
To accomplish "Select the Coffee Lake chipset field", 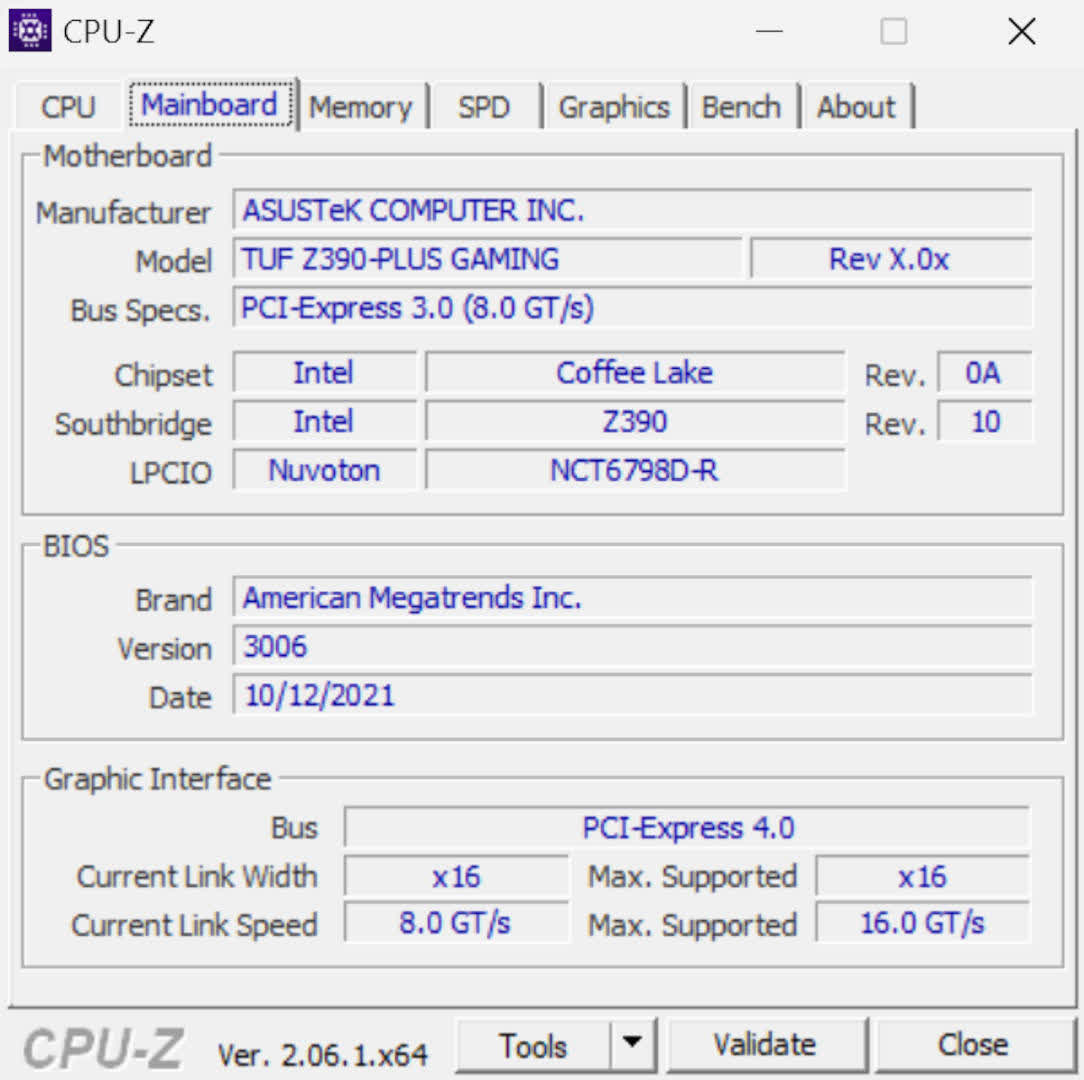I will [635, 373].
